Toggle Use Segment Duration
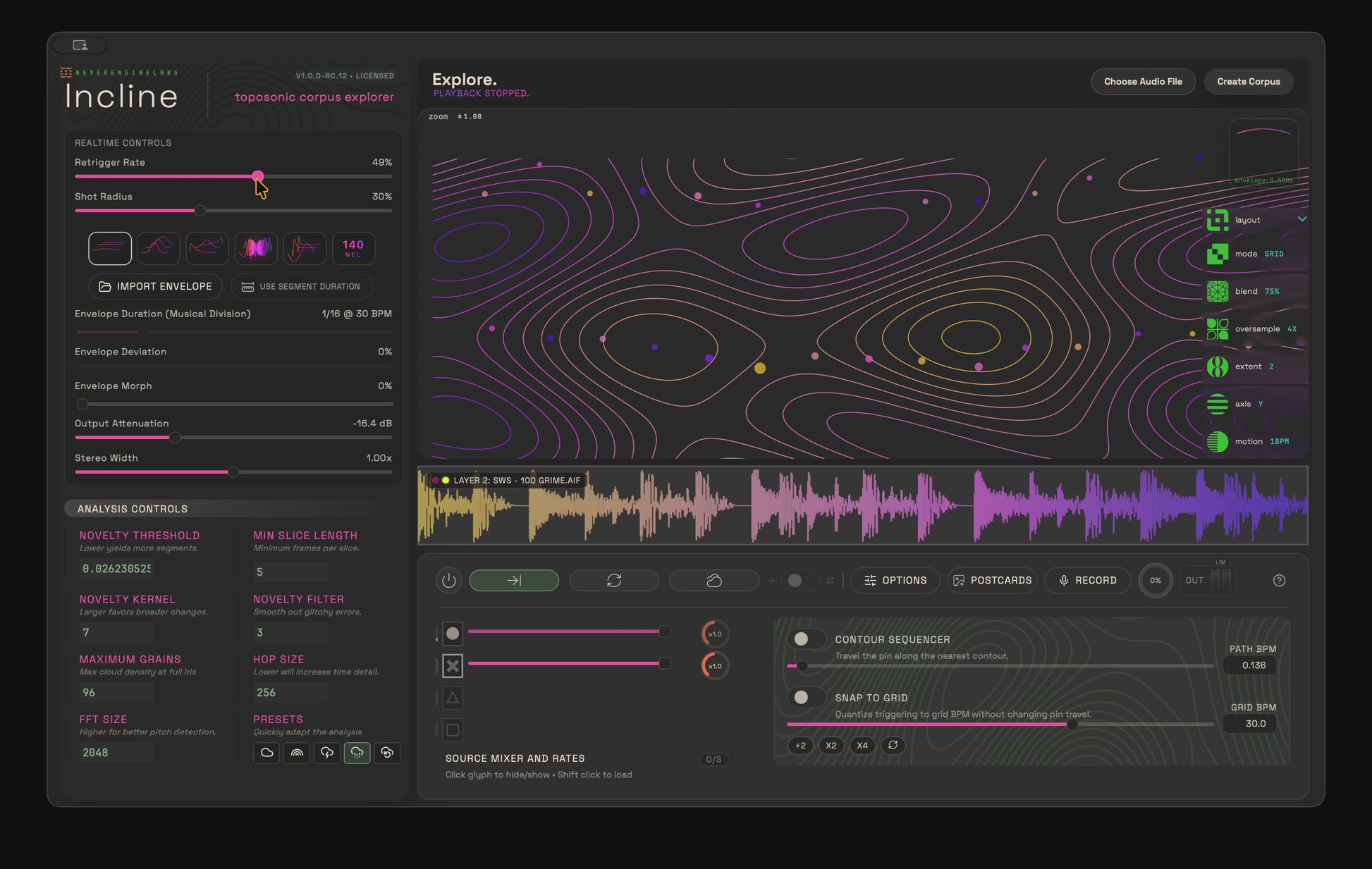The height and width of the screenshot is (869, 1372). pos(302,286)
